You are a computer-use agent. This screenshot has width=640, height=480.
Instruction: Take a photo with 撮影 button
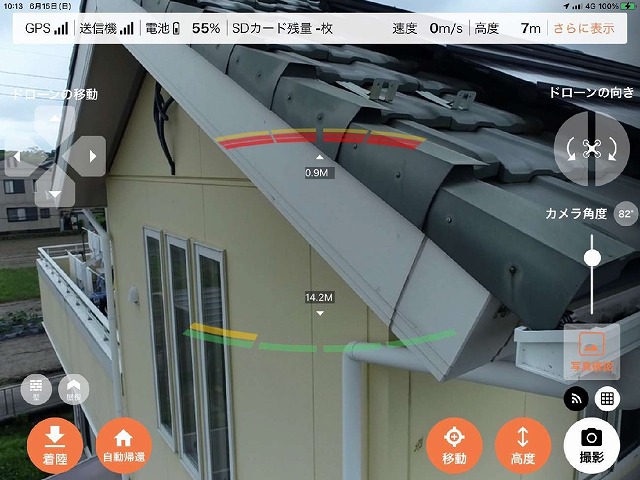tap(591, 445)
